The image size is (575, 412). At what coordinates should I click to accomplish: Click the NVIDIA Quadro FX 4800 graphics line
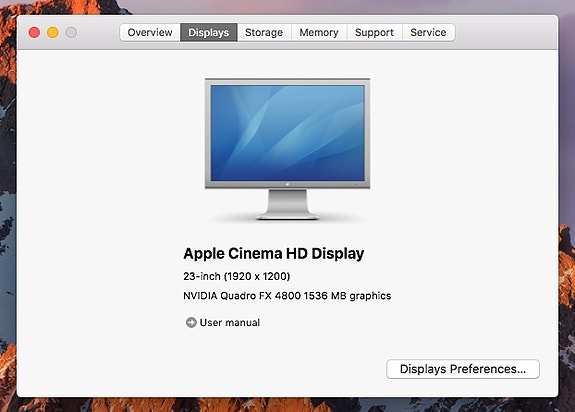tap(287, 296)
